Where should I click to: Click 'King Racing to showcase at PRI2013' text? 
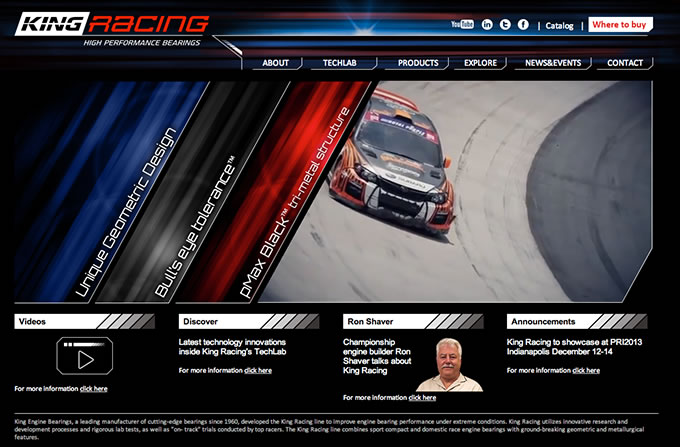coord(575,342)
